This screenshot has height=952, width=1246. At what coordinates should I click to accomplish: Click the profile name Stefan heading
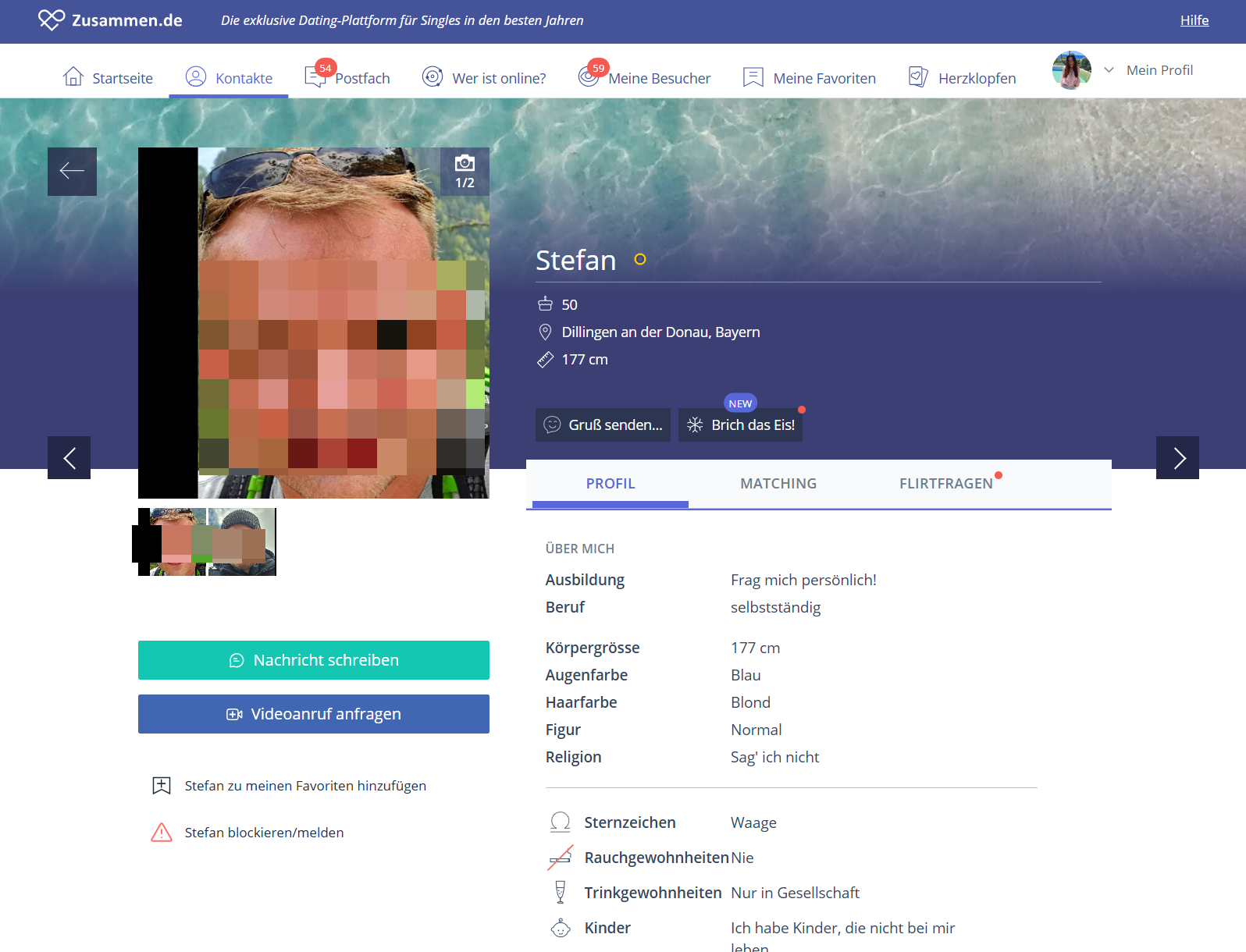[x=576, y=260]
